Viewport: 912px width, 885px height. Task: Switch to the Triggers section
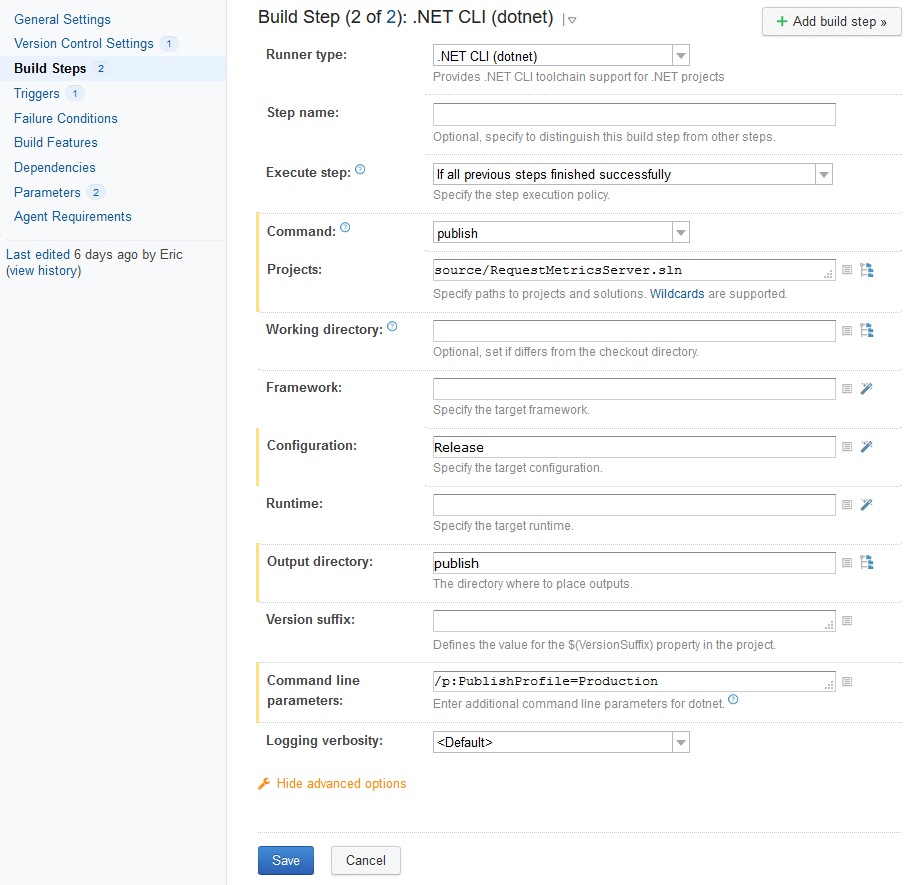[36, 93]
